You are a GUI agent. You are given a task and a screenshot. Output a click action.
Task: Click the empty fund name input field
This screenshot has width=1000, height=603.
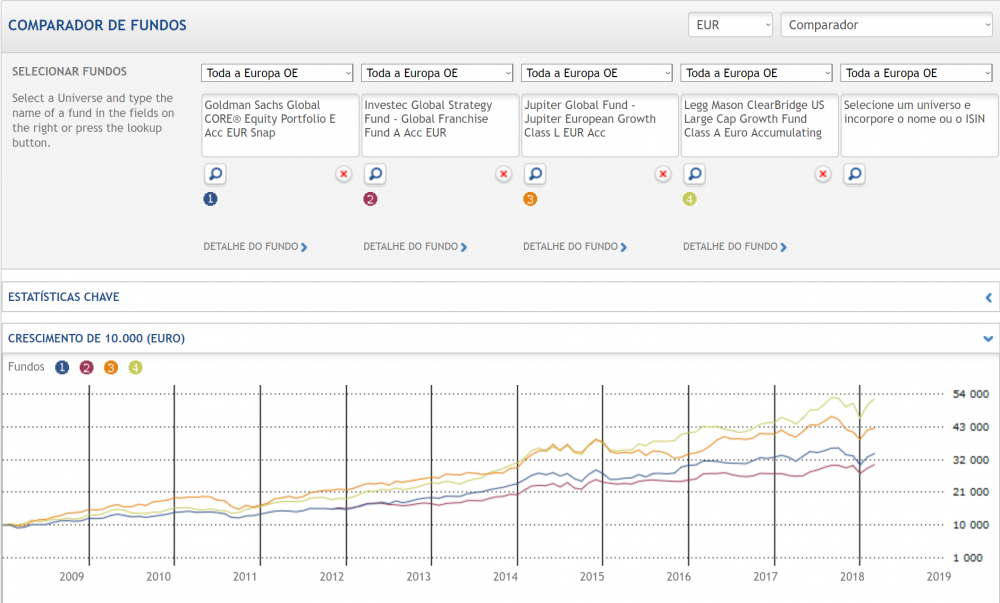pyautogui.click(x=918, y=125)
